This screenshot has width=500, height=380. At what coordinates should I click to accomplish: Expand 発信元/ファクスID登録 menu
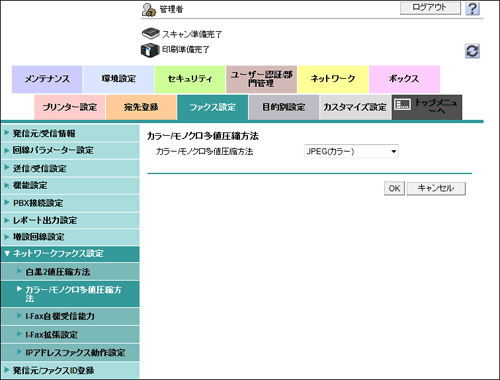pyautogui.click(x=70, y=370)
